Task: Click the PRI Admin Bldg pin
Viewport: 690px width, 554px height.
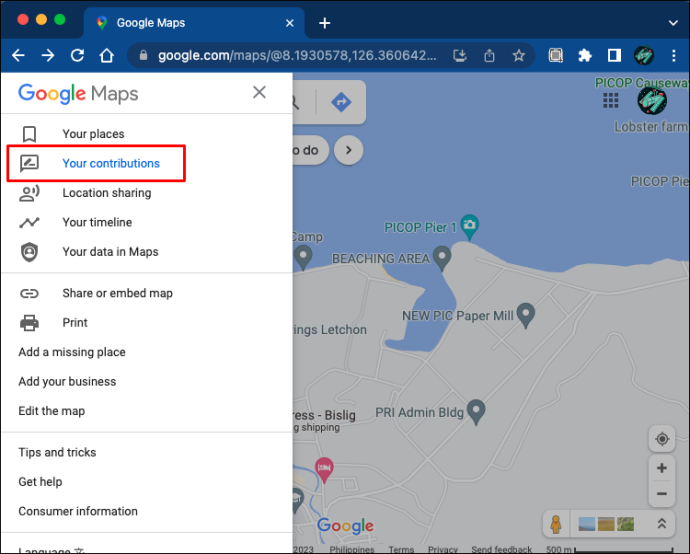Action: tap(476, 412)
